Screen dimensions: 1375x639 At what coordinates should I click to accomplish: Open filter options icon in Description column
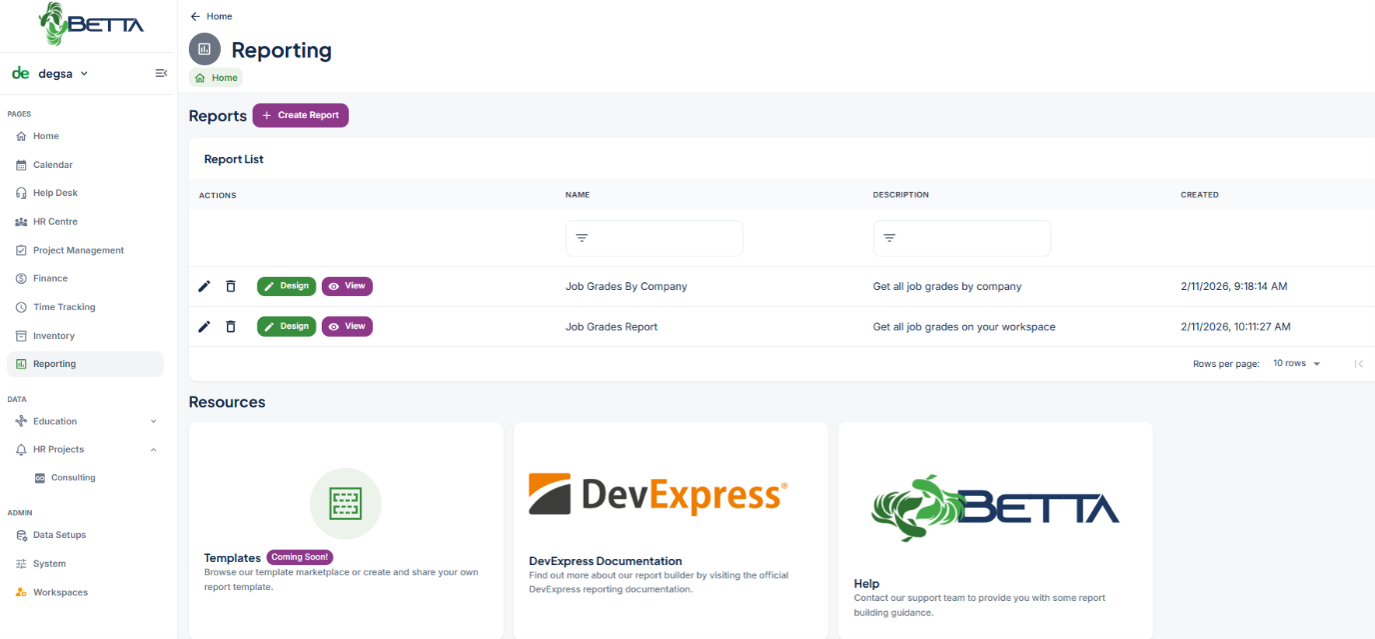(889, 238)
